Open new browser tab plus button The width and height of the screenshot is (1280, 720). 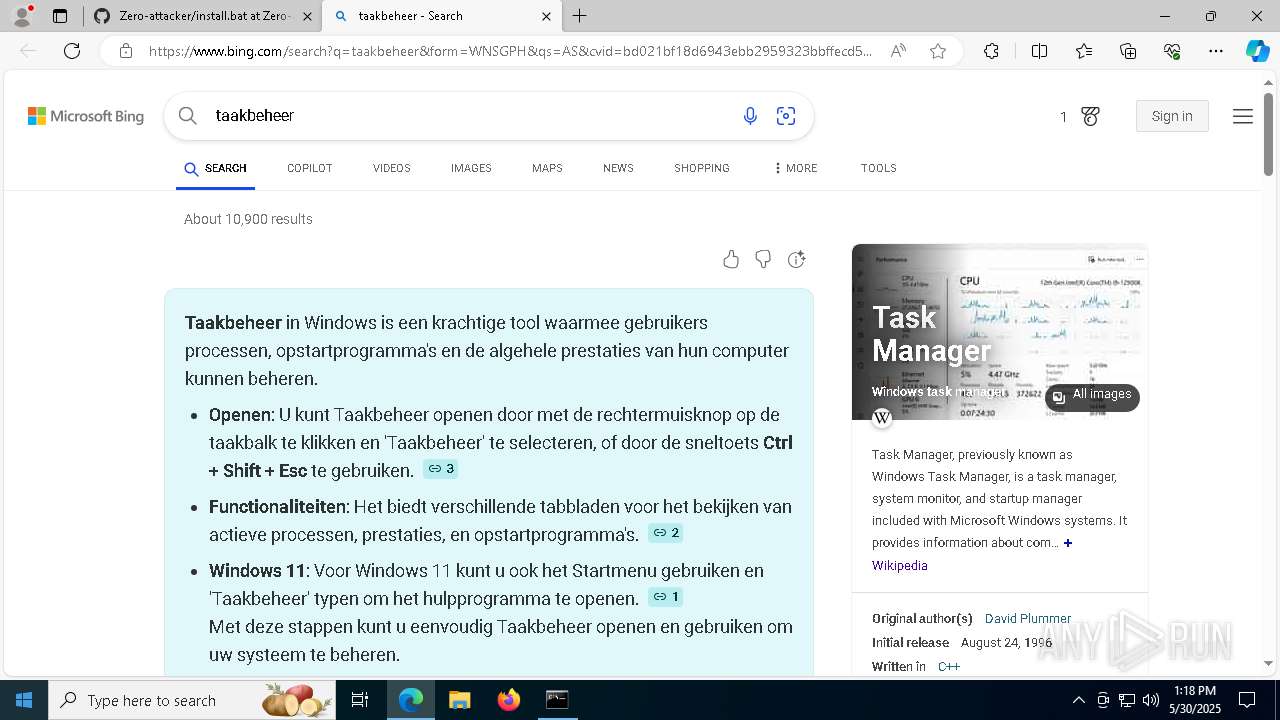pyautogui.click(x=580, y=16)
